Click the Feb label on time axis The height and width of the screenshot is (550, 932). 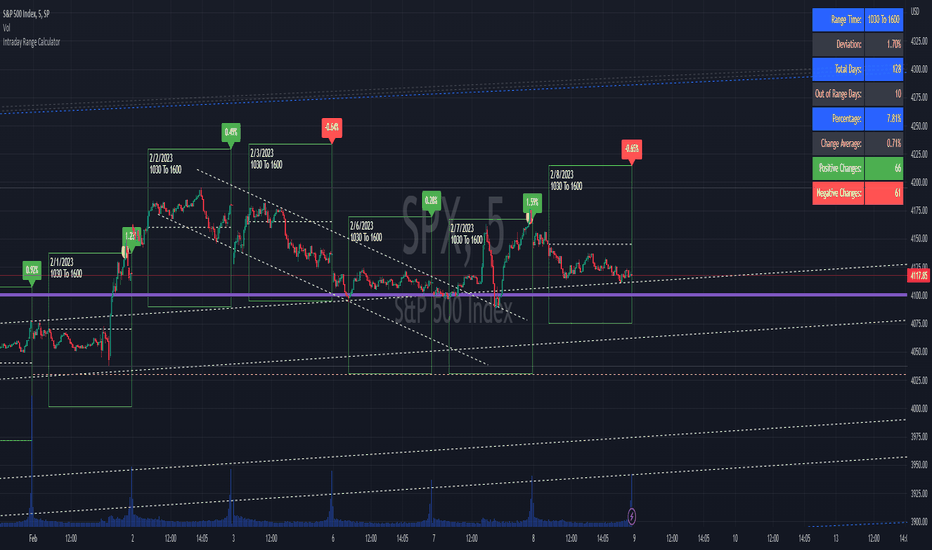pos(33,538)
